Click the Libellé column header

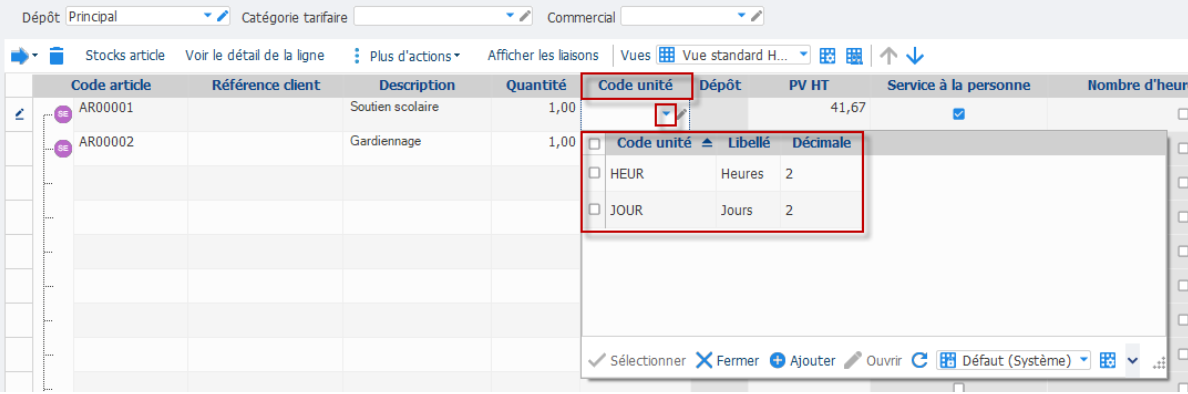749,142
